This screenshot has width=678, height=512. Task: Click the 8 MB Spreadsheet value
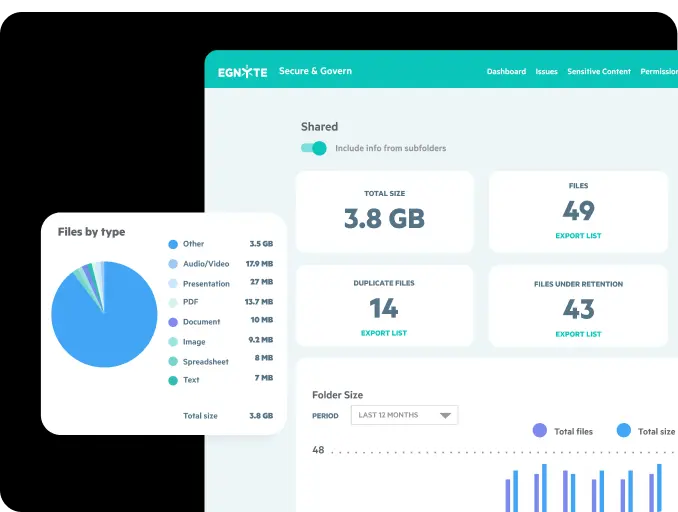[x=264, y=358]
